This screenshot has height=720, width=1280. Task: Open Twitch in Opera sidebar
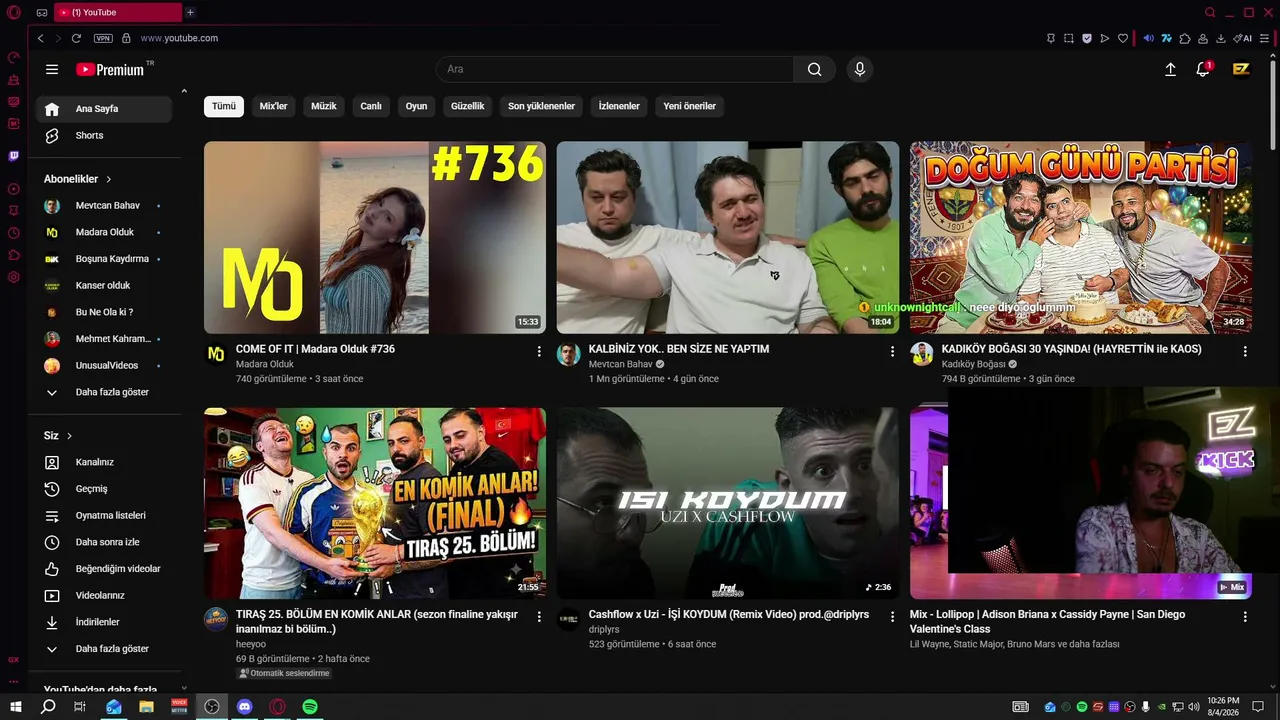[14, 156]
